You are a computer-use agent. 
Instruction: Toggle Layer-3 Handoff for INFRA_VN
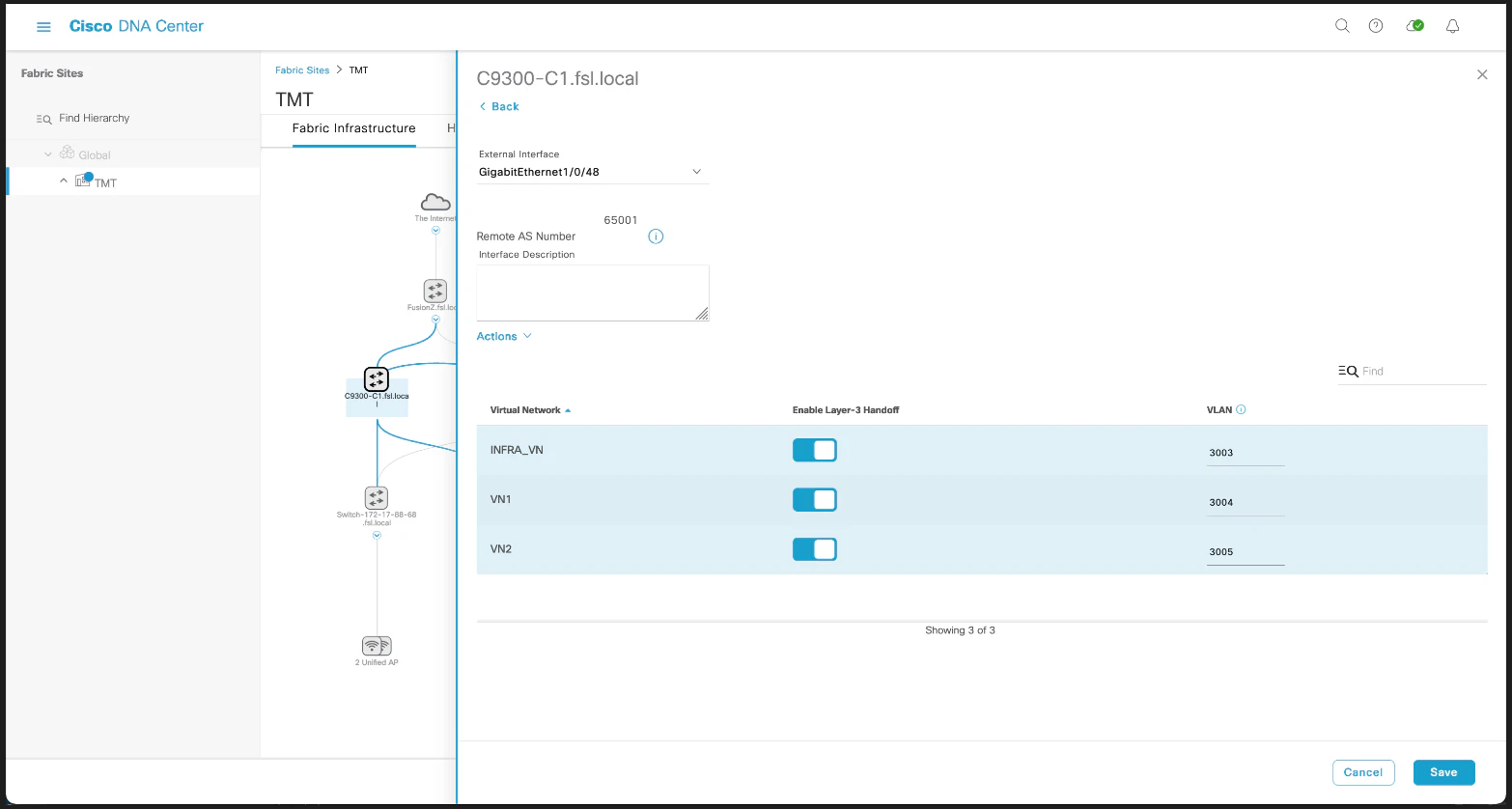pos(815,450)
